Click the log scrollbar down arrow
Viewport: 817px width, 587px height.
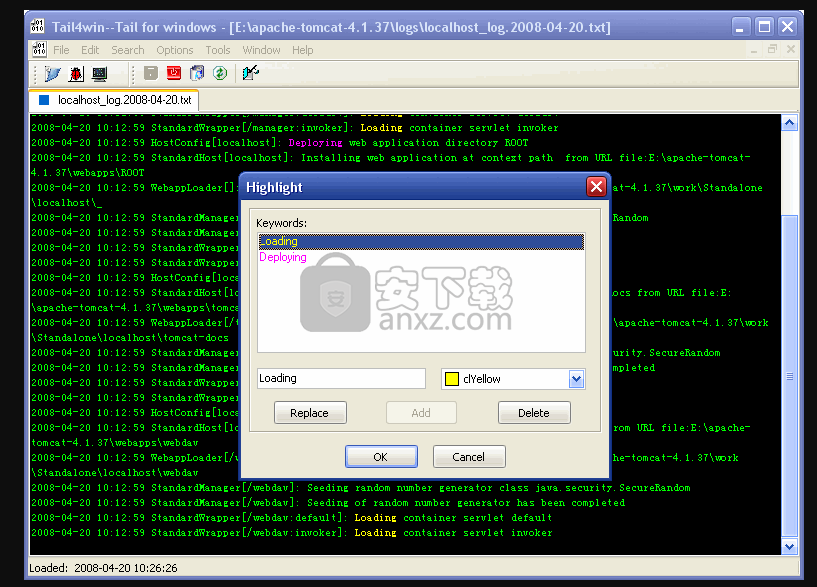(789, 546)
